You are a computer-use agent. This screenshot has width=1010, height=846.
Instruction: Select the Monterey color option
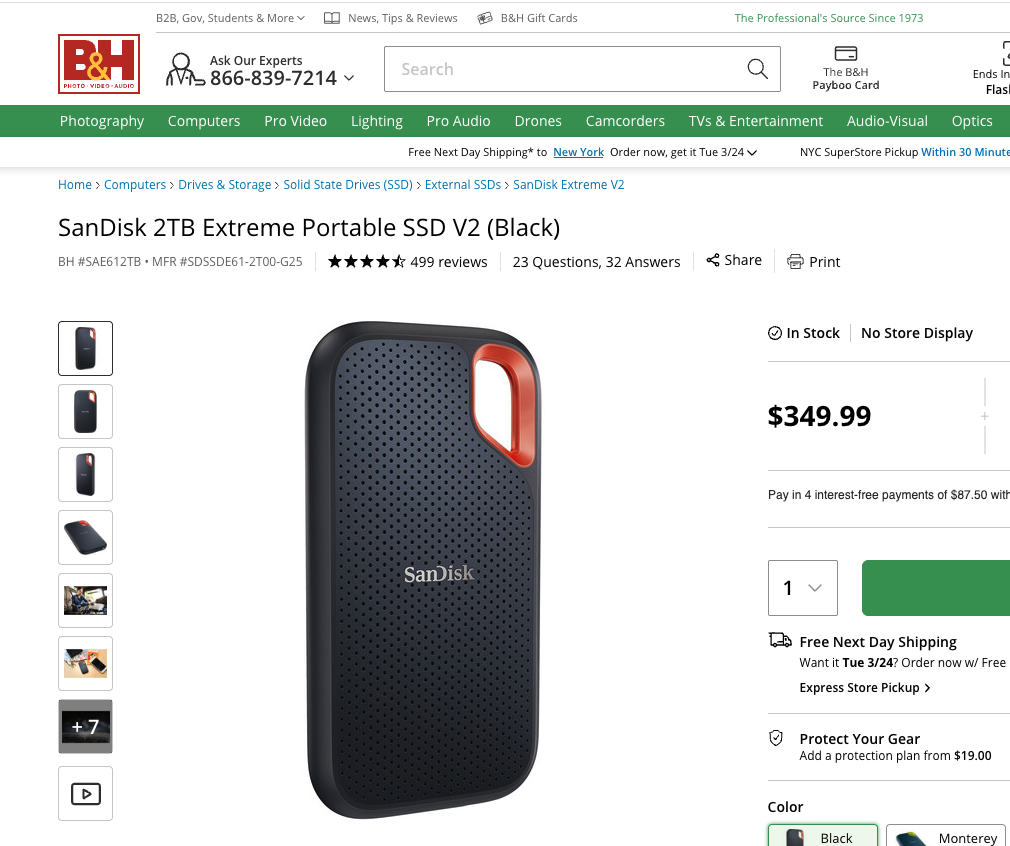[x=946, y=837]
